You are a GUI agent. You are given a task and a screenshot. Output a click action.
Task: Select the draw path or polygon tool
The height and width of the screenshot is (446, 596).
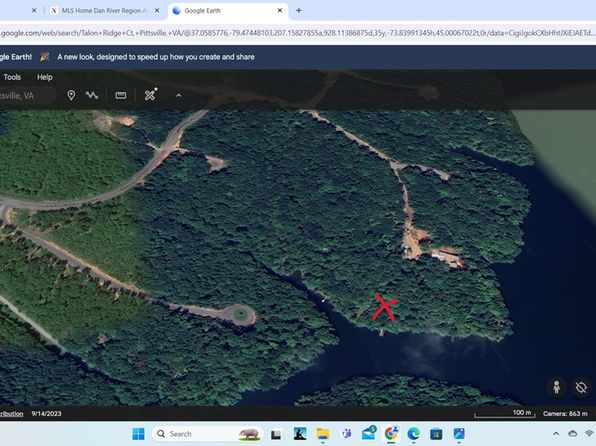pyautogui.click(x=92, y=95)
